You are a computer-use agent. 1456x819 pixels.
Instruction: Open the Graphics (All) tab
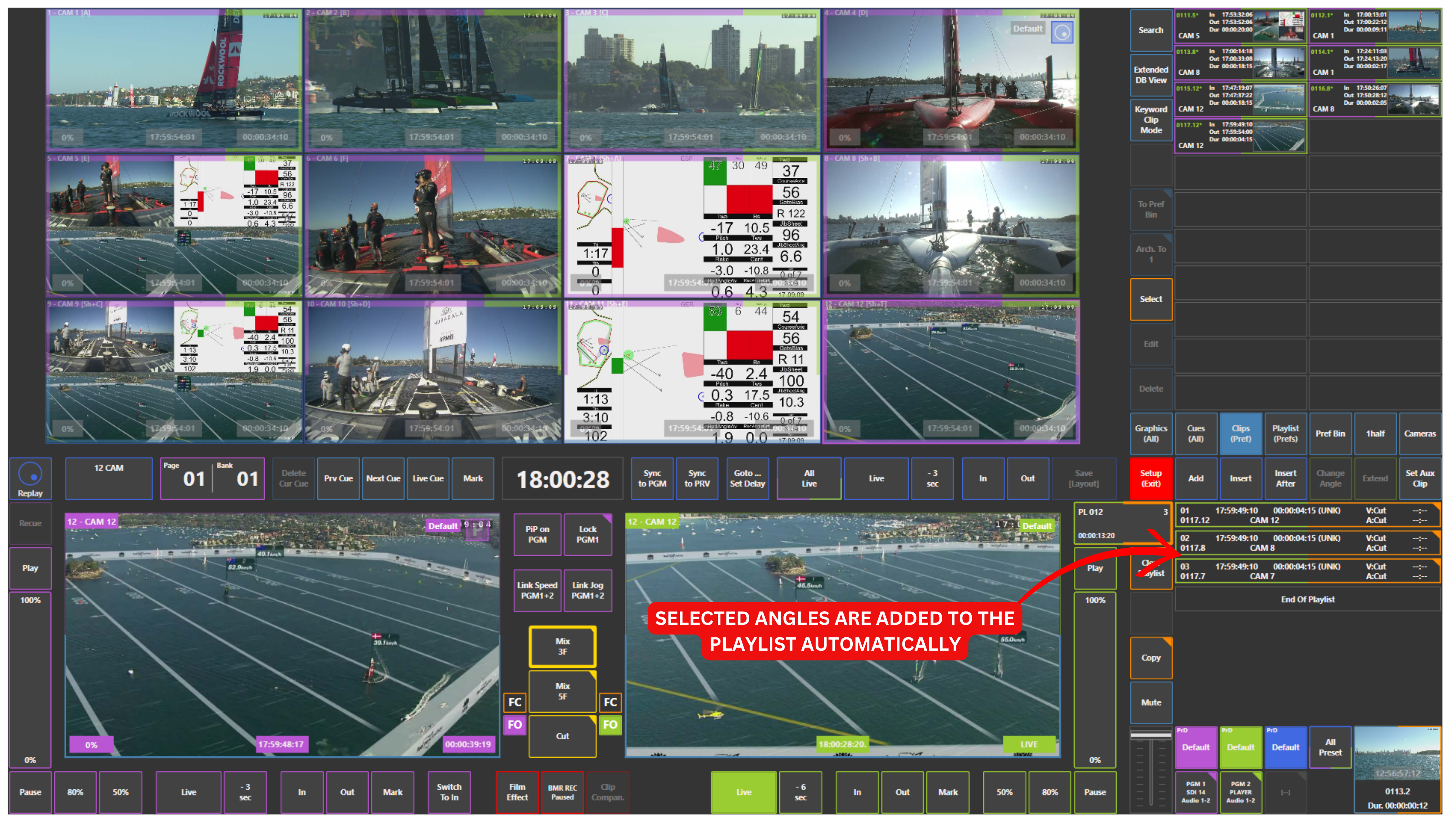pyautogui.click(x=1151, y=433)
